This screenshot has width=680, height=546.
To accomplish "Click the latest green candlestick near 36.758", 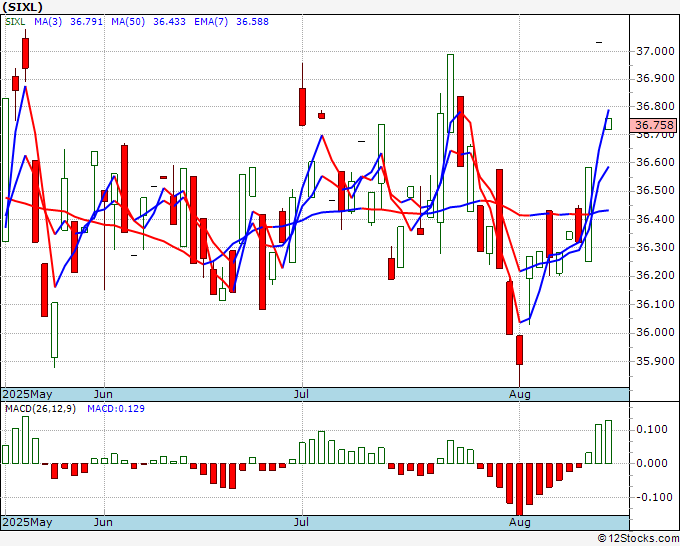I will [x=608, y=124].
